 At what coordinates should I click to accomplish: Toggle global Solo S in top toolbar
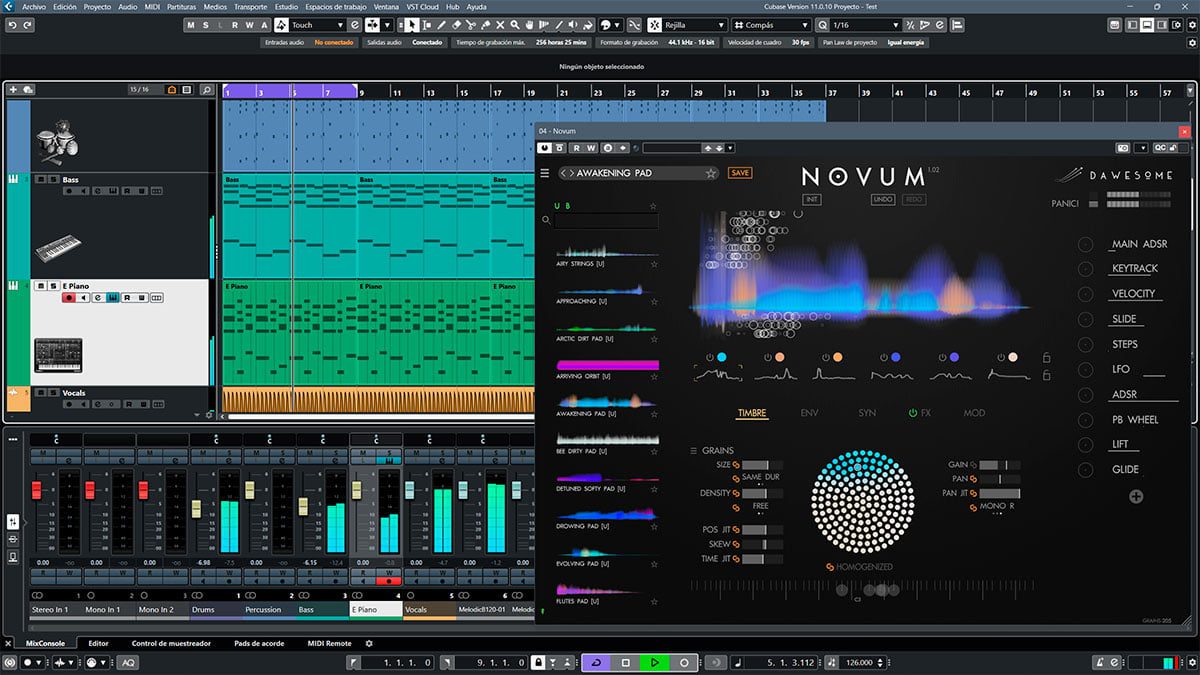207,24
